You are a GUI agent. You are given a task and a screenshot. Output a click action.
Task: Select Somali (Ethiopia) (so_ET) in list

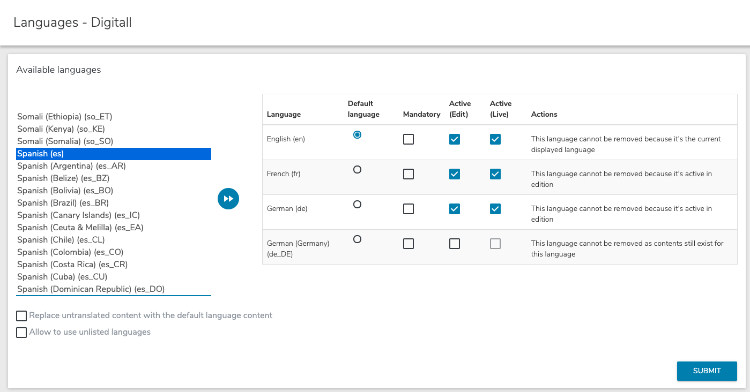(x=113, y=117)
